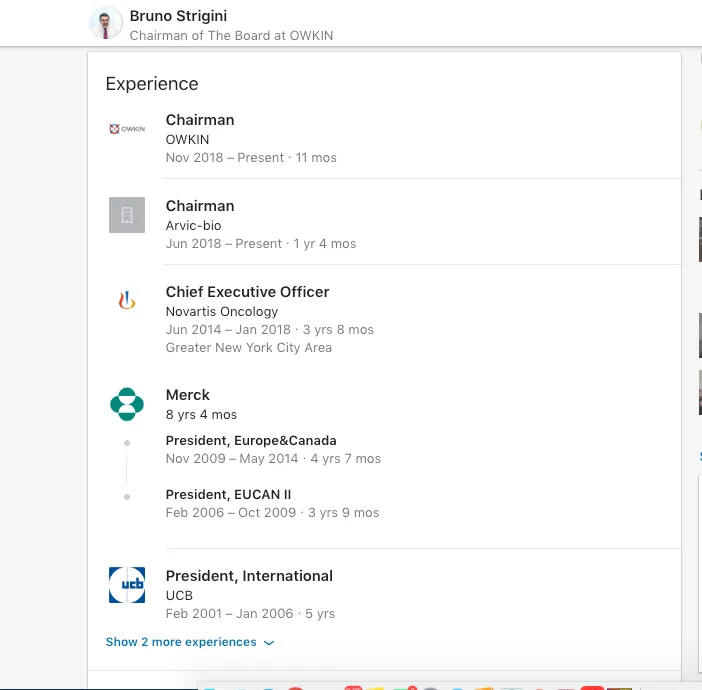Select 'Jun 2014 – Jan 2018 · 3 yrs 8 mos'
This screenshot has height=690, width=702.
click(270, 330)
